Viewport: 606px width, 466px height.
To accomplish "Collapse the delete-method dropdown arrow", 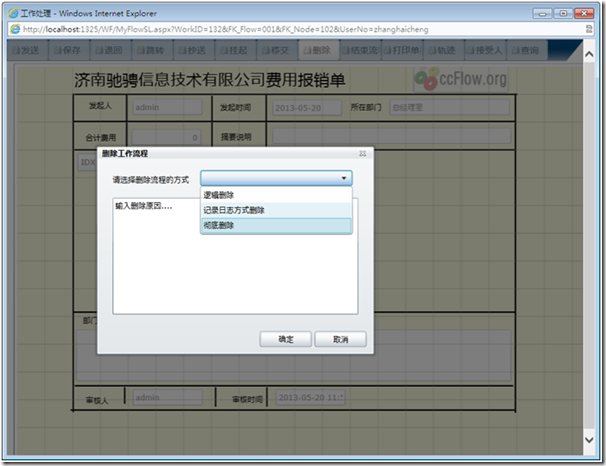I will [344, 178].
